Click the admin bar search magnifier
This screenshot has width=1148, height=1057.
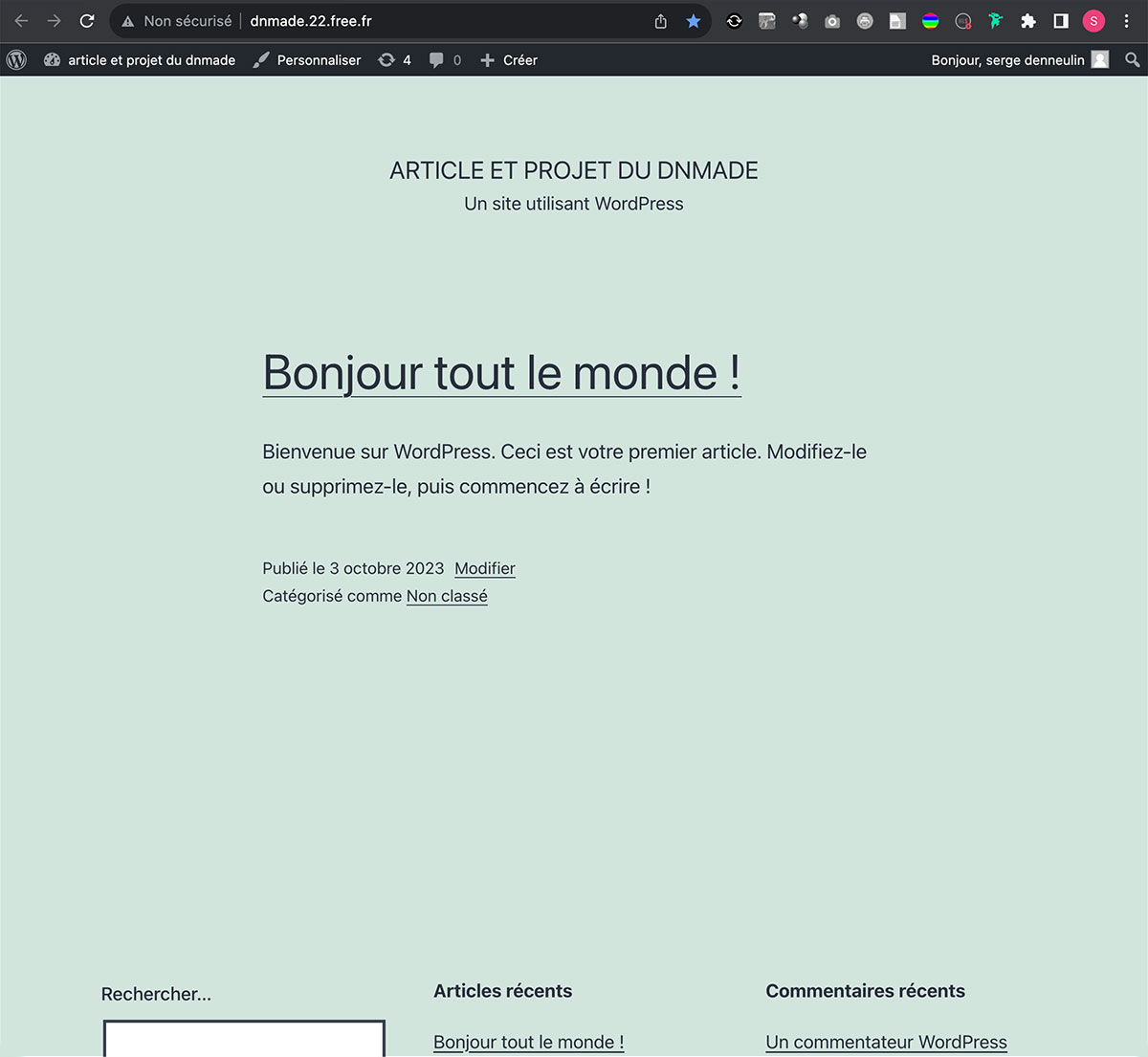pyautogui.click(x=1132, y=59)
